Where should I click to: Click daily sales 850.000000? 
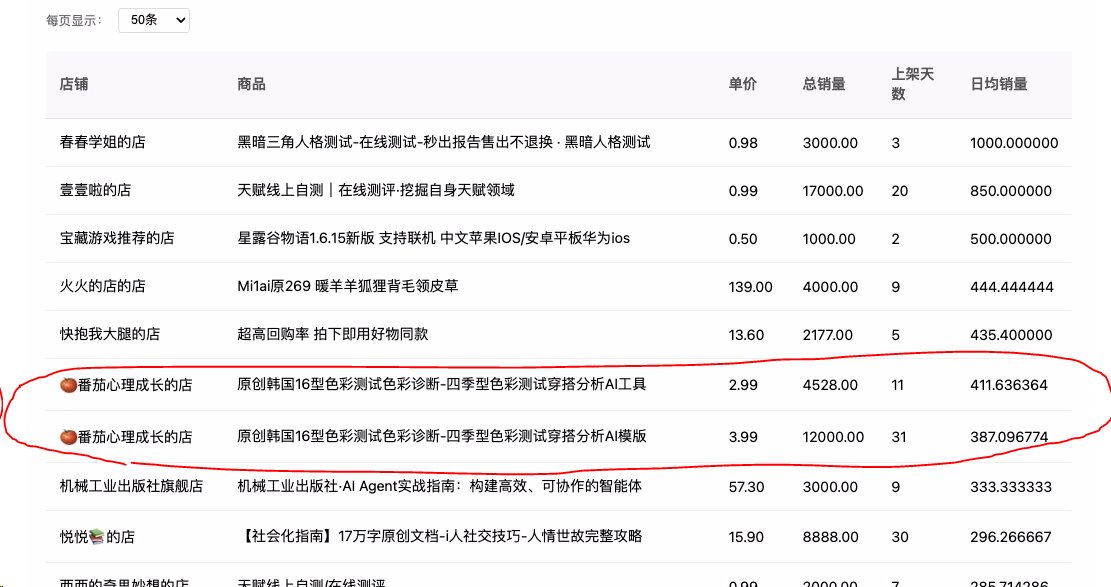pos(1011,191)
